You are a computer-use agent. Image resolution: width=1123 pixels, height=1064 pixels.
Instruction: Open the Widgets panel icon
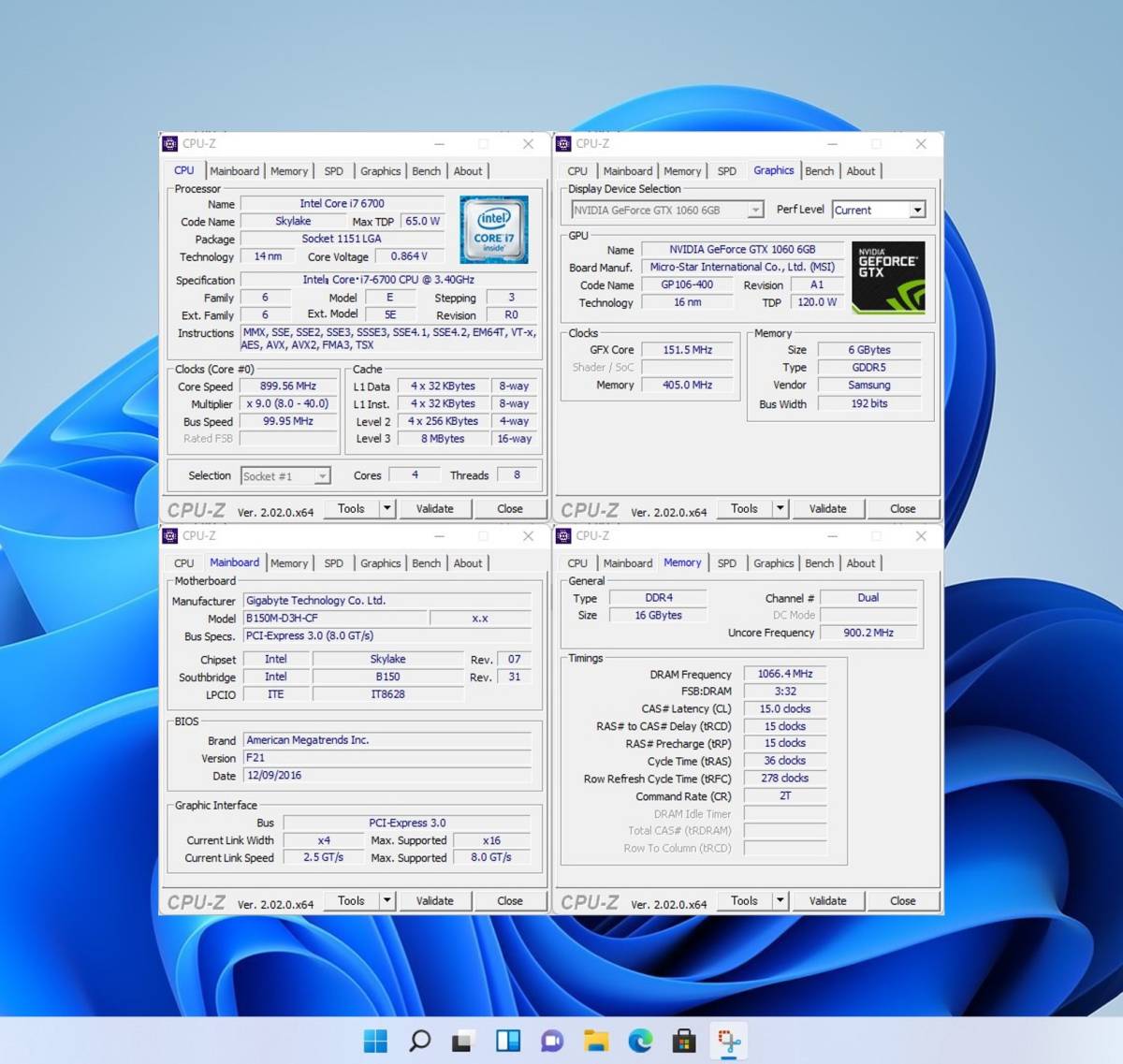coord(508,1041)
